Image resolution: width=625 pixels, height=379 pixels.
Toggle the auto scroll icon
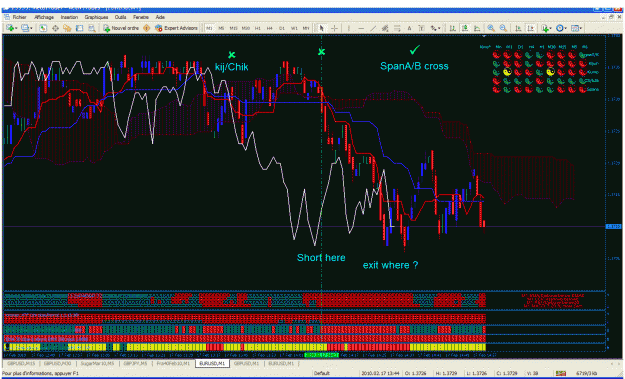point(518,28)
